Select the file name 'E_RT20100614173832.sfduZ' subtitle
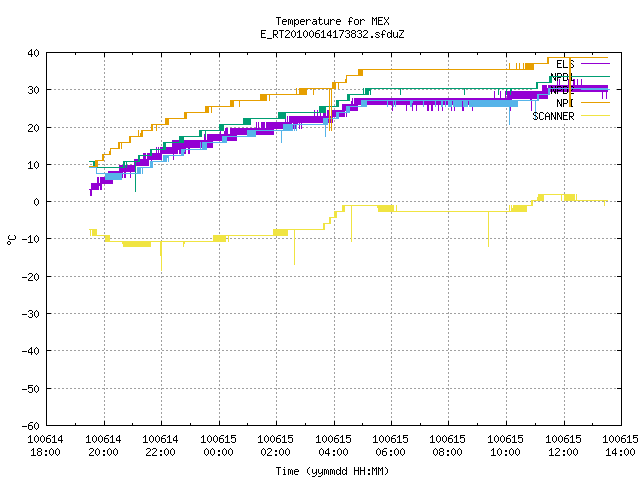The image size is (640, 480). pyautogui.click(x=332, y=34)
